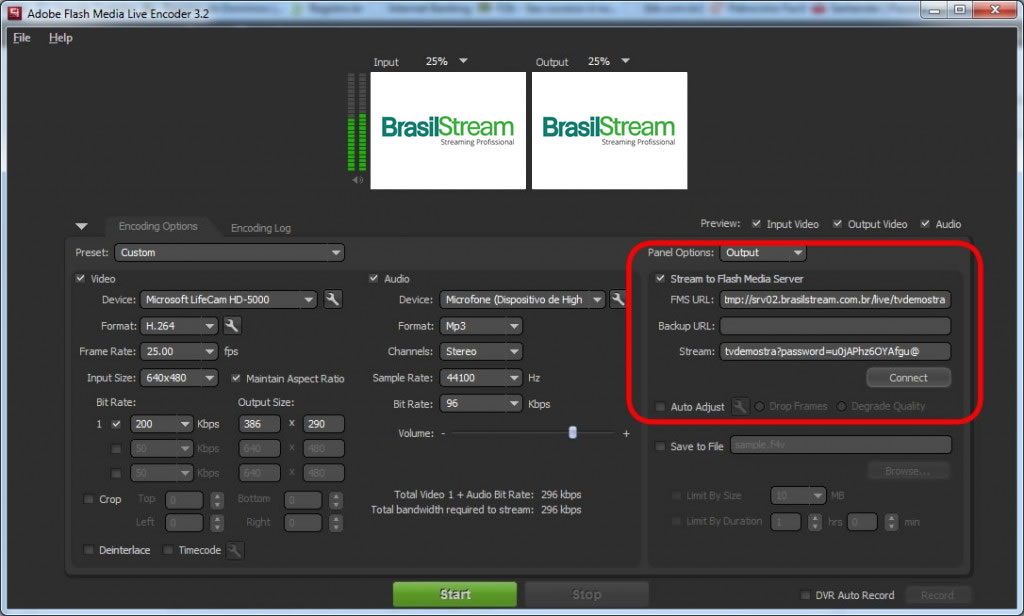
Task: Open the Preset dropdown
Action: click(229, 253)
